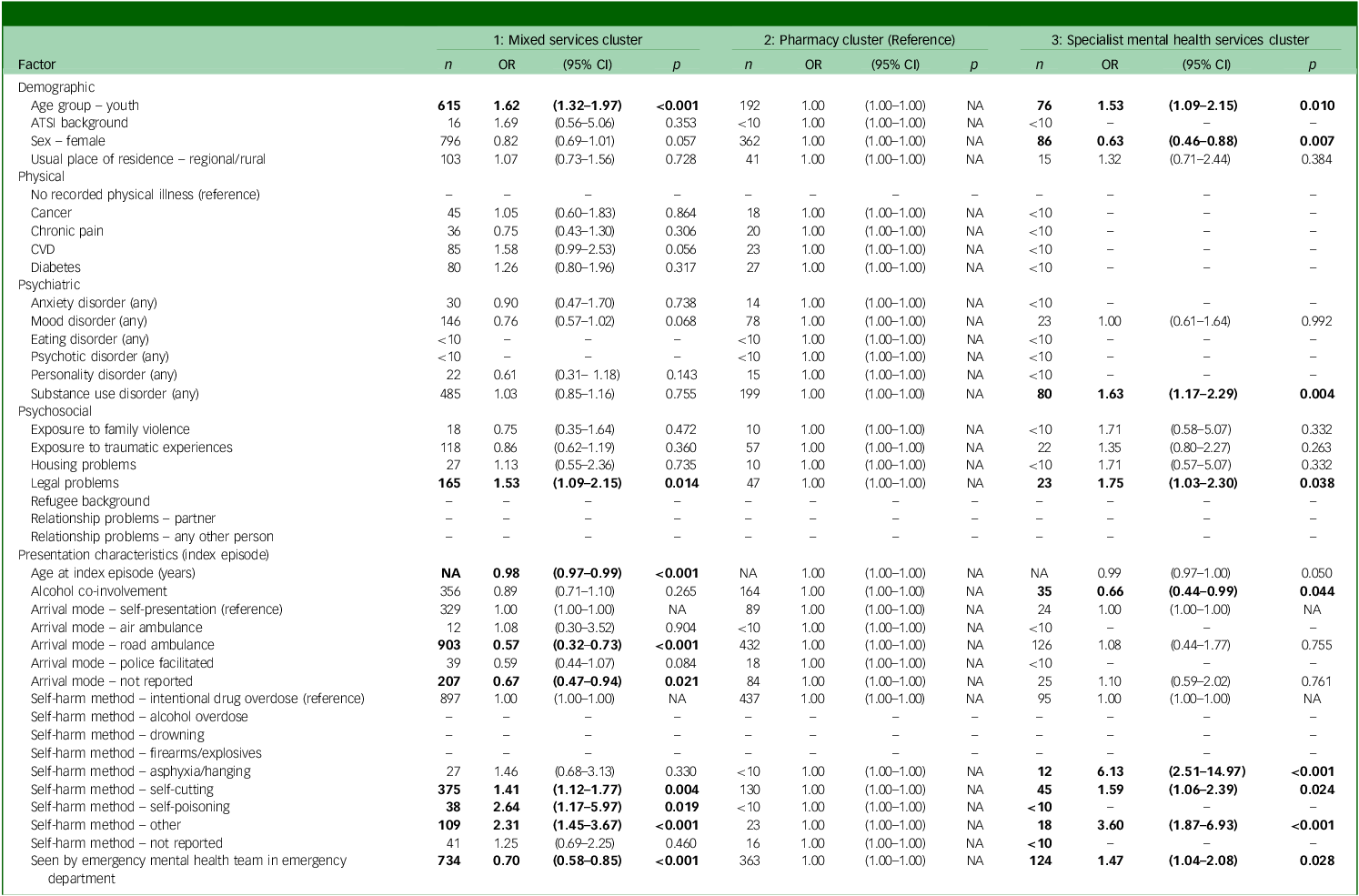This screenshot has height=896, width=1359.
Task: Click the Age group – youth row label
Action: pyautogui.click(x=85, y=106)
